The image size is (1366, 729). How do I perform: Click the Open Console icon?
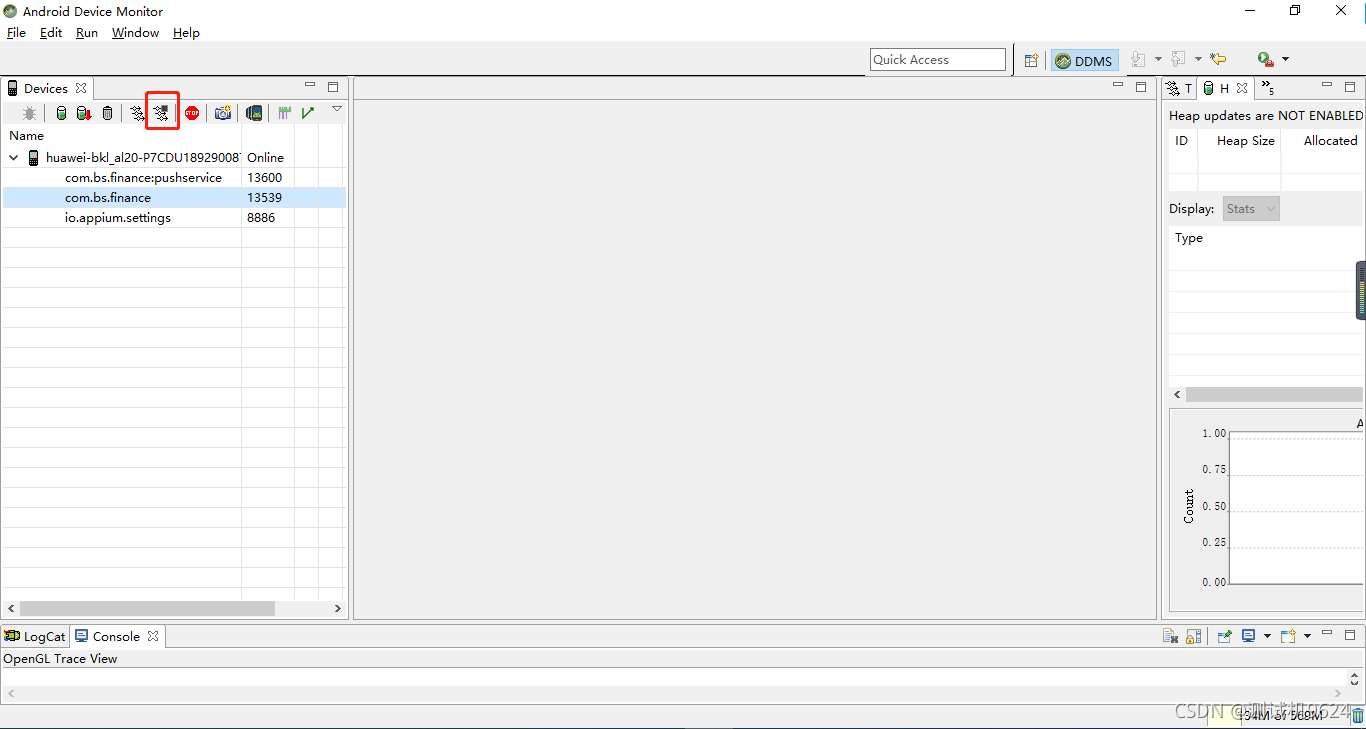click(x=1289, y=636)
